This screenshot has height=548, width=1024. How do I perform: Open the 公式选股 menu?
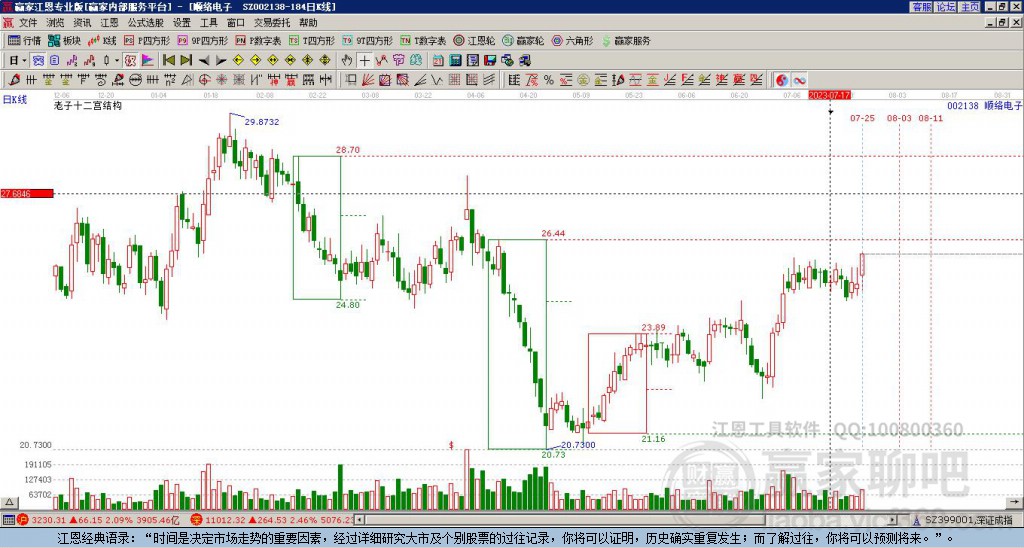146,23
